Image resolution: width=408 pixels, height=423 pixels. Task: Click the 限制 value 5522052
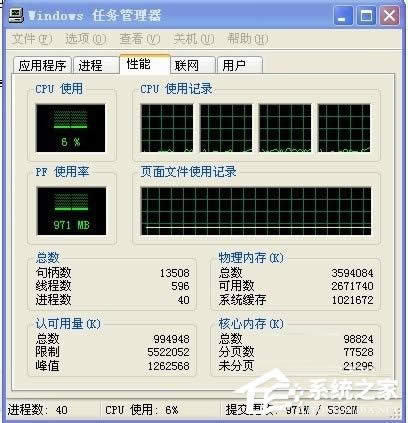point(168,352)
